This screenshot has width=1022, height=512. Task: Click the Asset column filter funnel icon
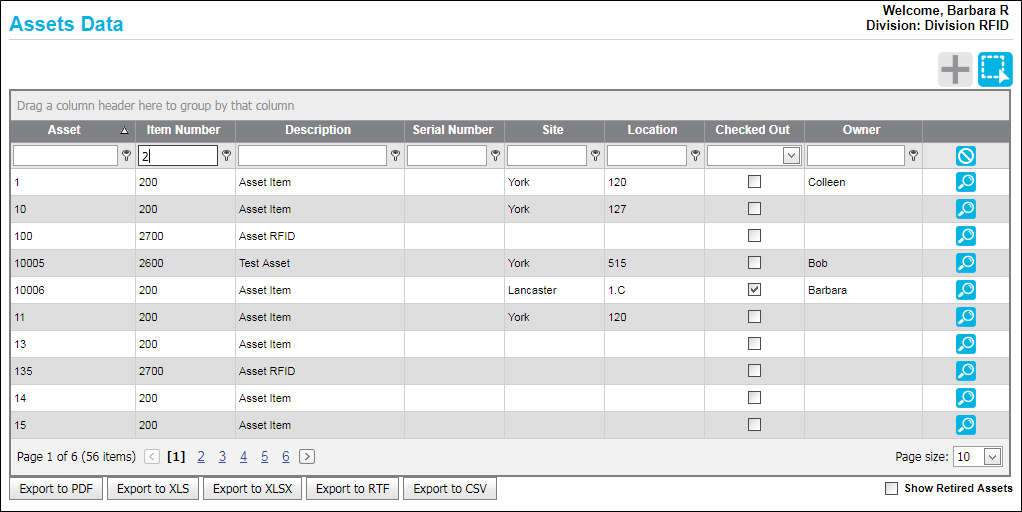click(126, 156)
